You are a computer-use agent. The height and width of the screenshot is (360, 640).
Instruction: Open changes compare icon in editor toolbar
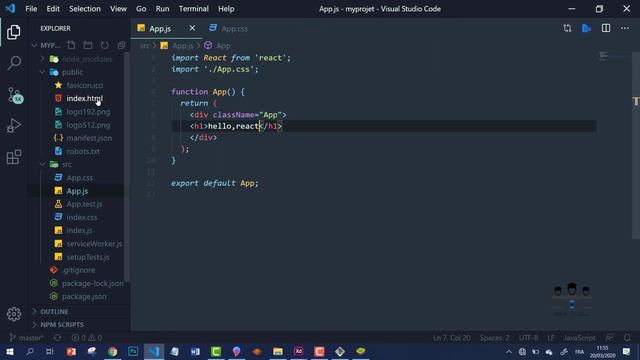(x=567, y=28)
